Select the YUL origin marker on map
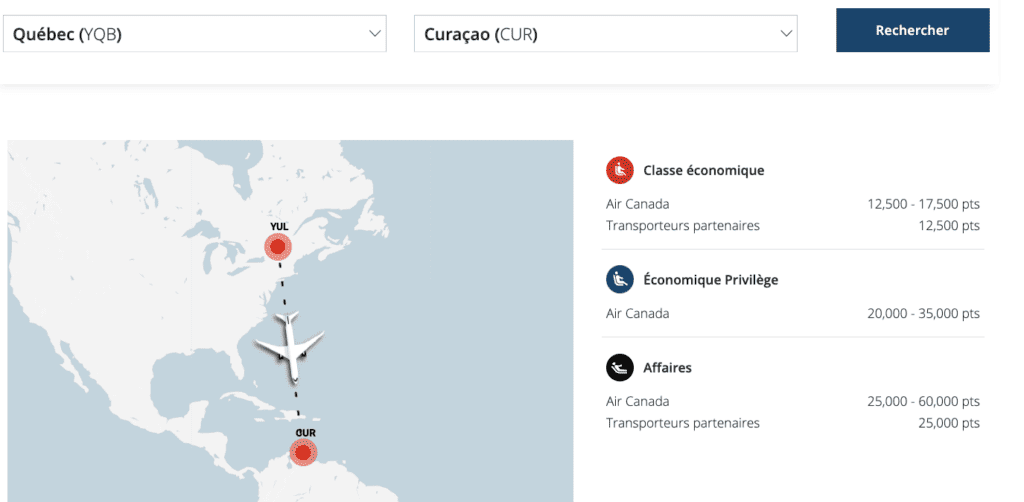The image size is (1024, 502). pyautogui.click(x=279, y=247)
